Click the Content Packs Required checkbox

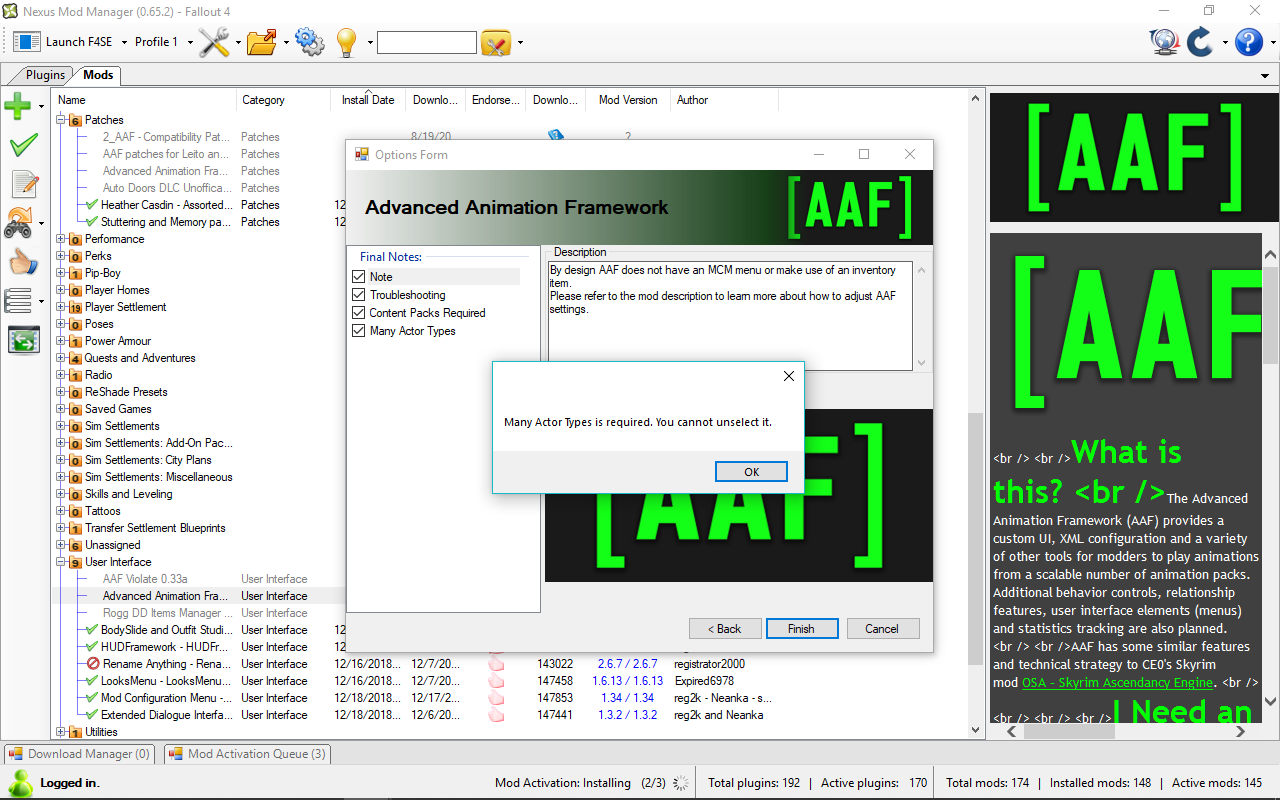pos(358,312)
